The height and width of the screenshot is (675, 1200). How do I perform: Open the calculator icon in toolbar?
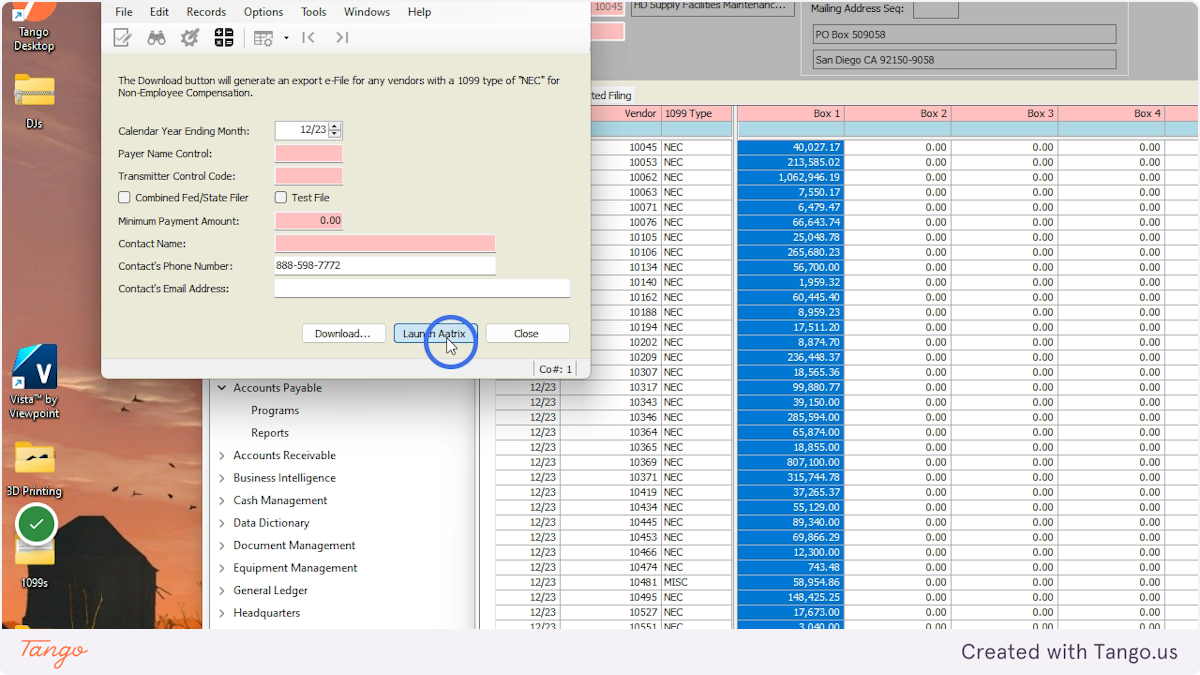tap(224, 38)
